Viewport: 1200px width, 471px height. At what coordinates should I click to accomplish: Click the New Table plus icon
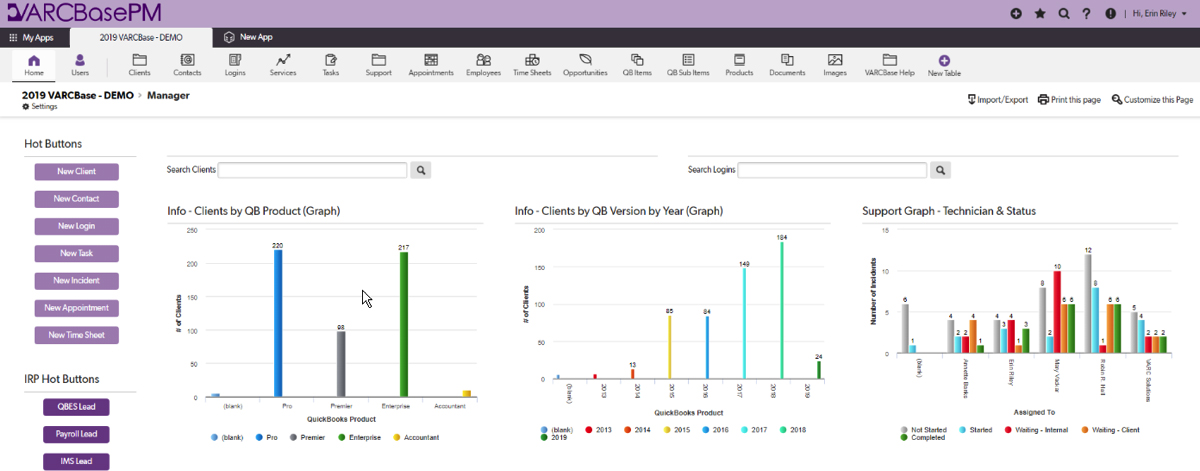944,60
